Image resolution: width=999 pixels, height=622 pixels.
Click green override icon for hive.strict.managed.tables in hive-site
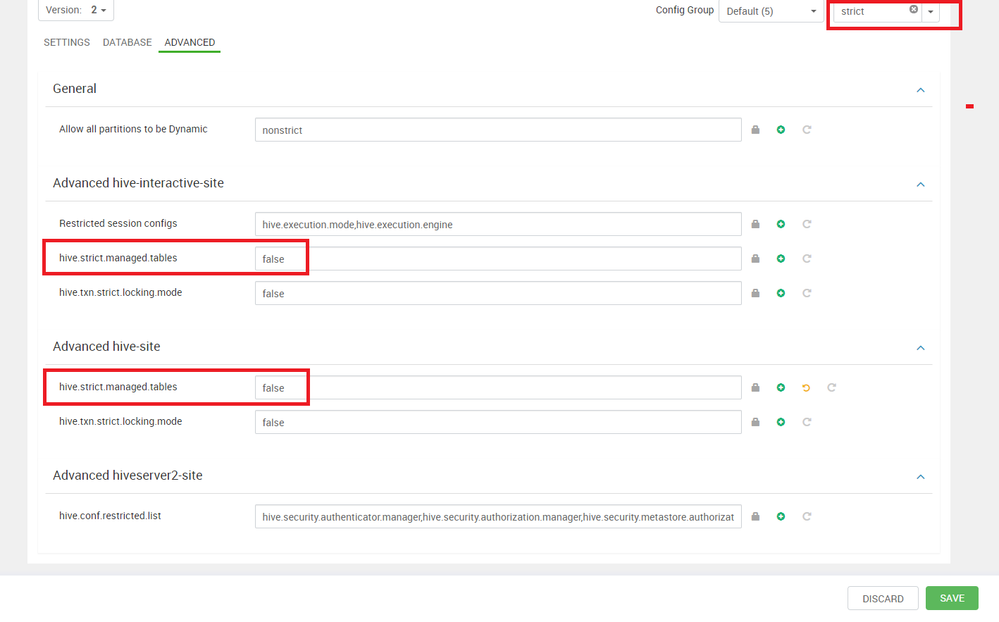780,387
